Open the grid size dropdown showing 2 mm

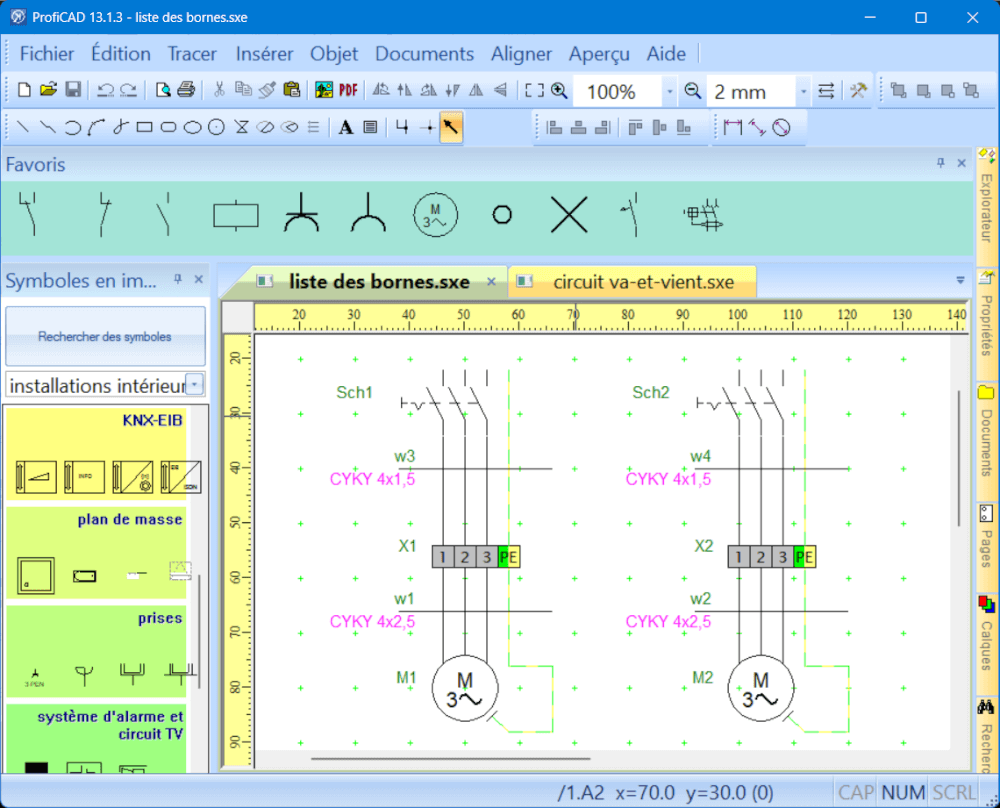pyautogui.click(x=803, y=91)
